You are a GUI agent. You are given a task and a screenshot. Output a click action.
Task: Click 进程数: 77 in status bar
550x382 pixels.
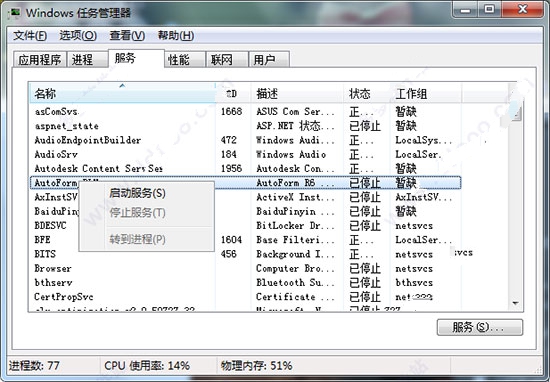pos(34,366)
